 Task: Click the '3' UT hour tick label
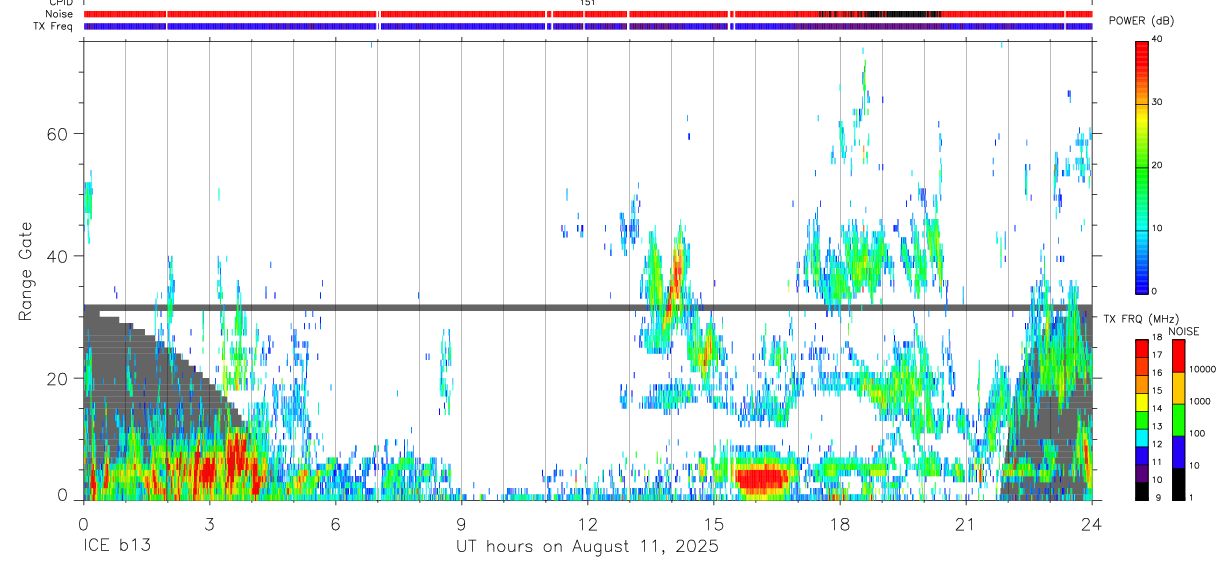[209, 525]
